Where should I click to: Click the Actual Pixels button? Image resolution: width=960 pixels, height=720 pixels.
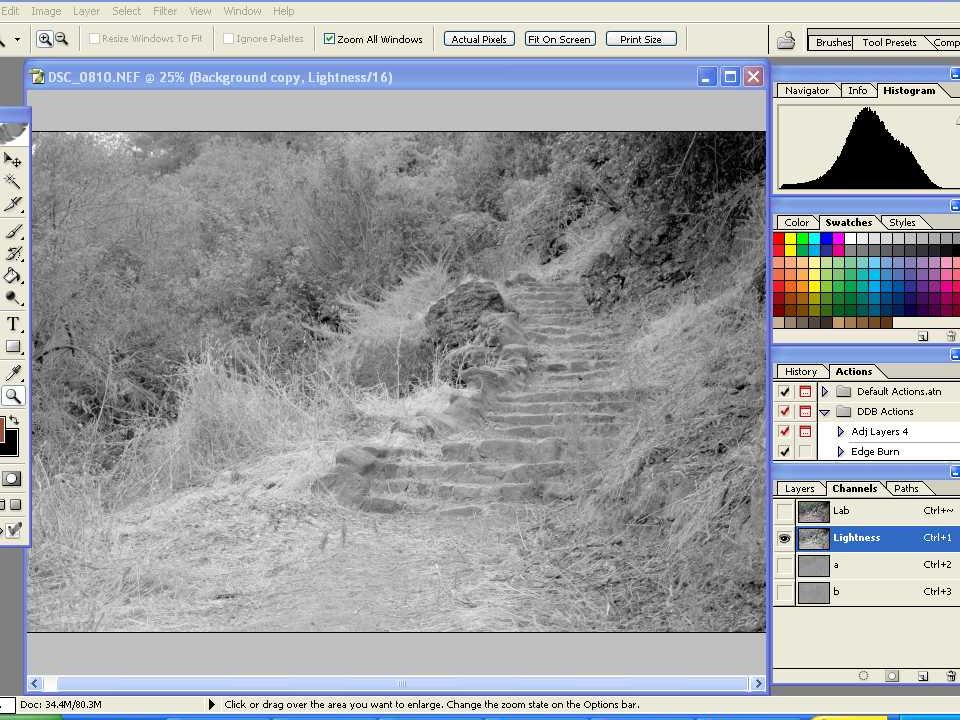479,39
